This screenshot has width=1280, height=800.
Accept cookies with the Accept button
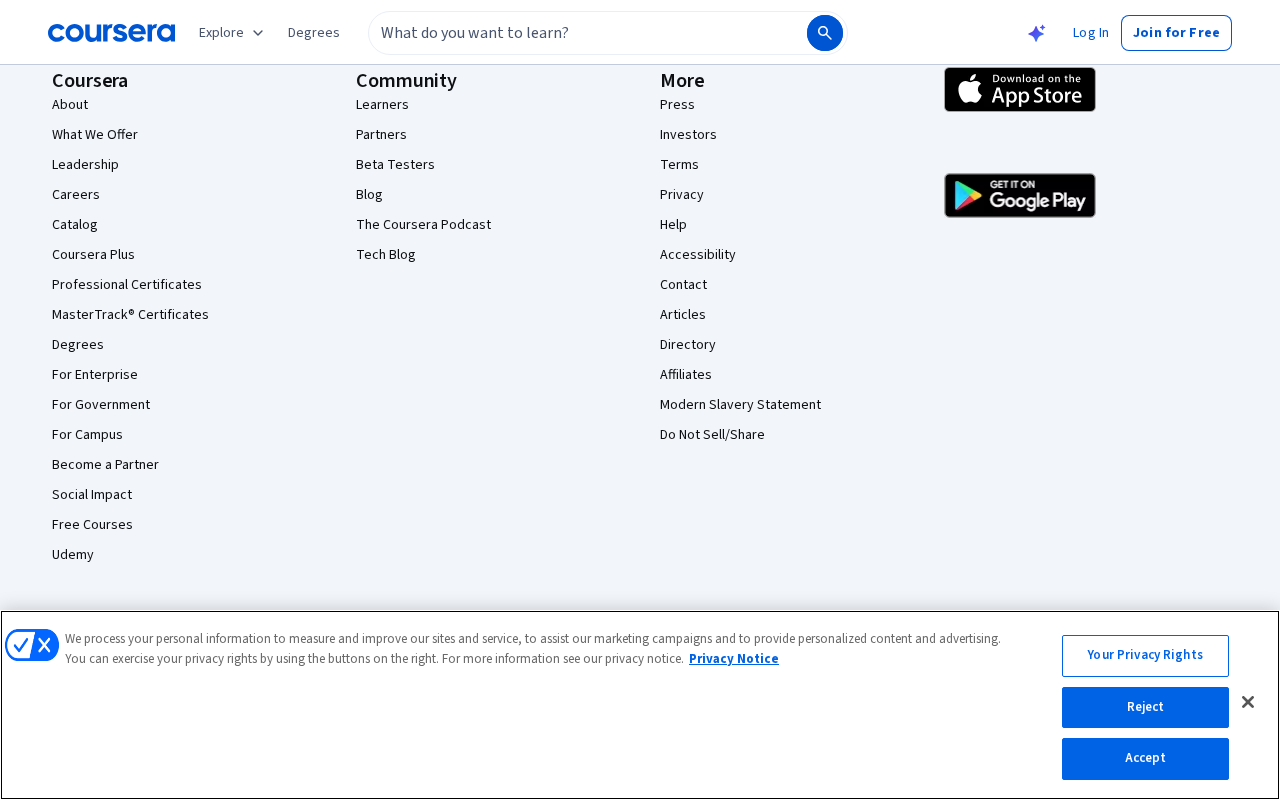tap(1145, 759)
